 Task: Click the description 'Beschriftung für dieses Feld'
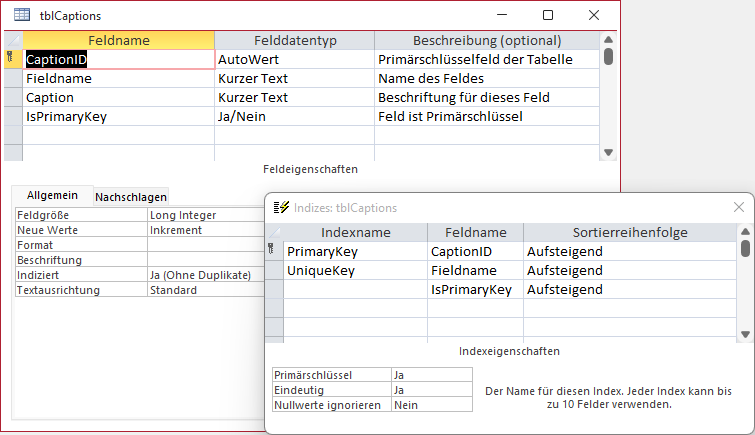pos(487,97)
